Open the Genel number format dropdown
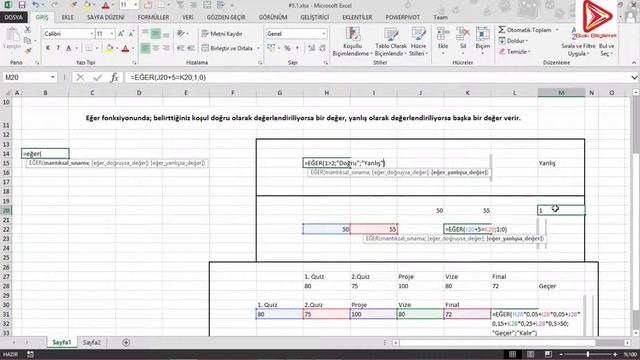Screen dimensions: 640x360 [324, 33]
